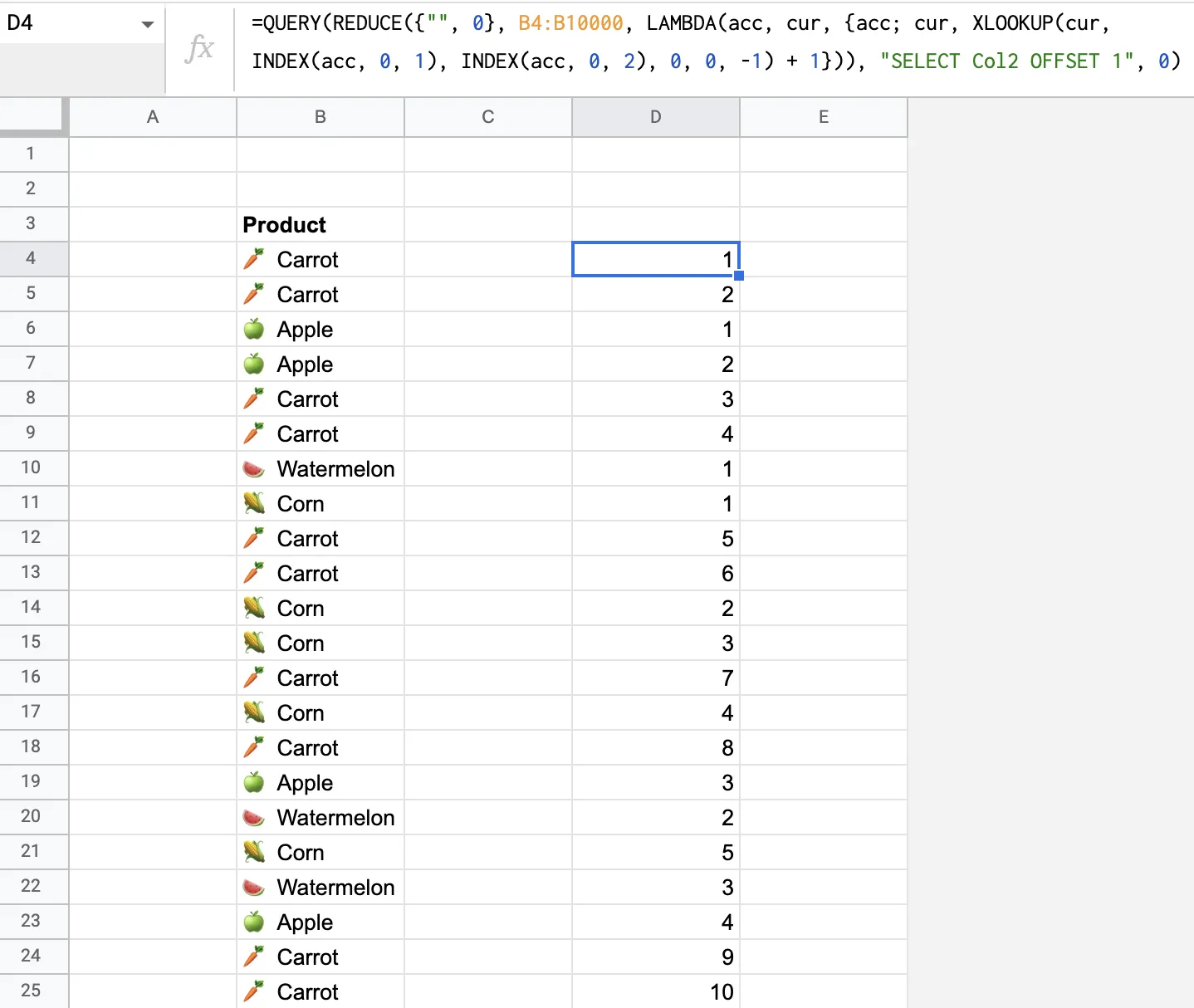Select column A header

point(153,117)
